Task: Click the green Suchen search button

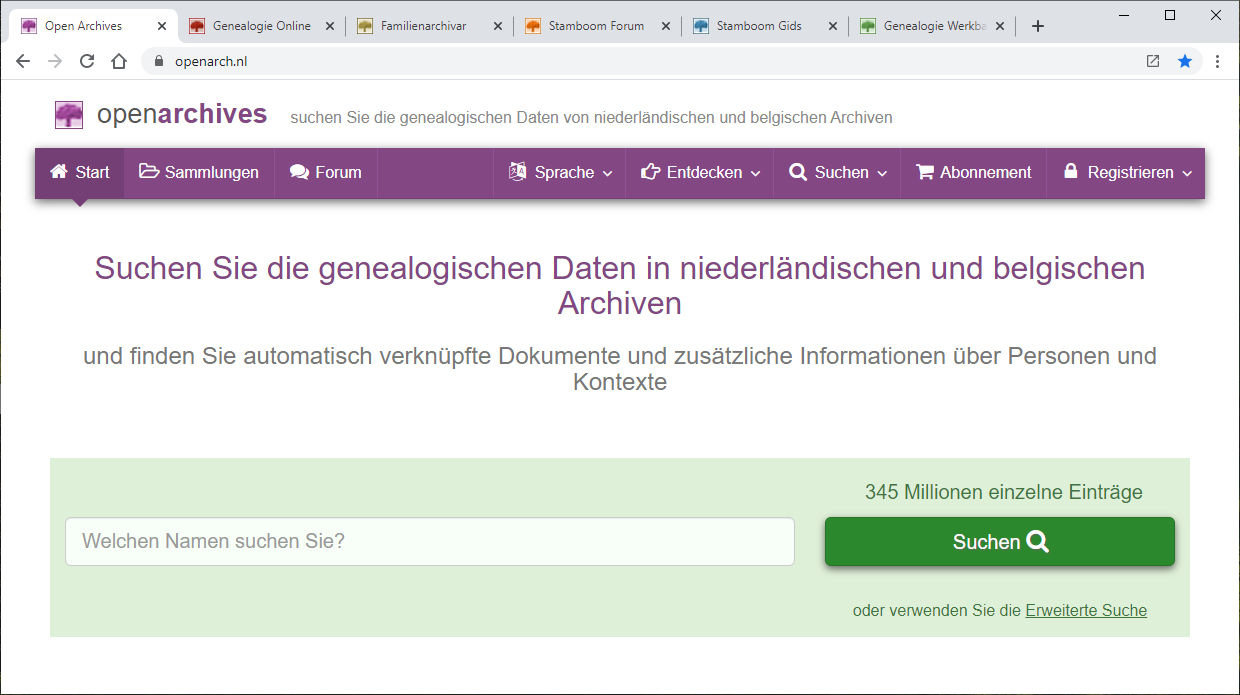Action: (x=1000, y=541)
